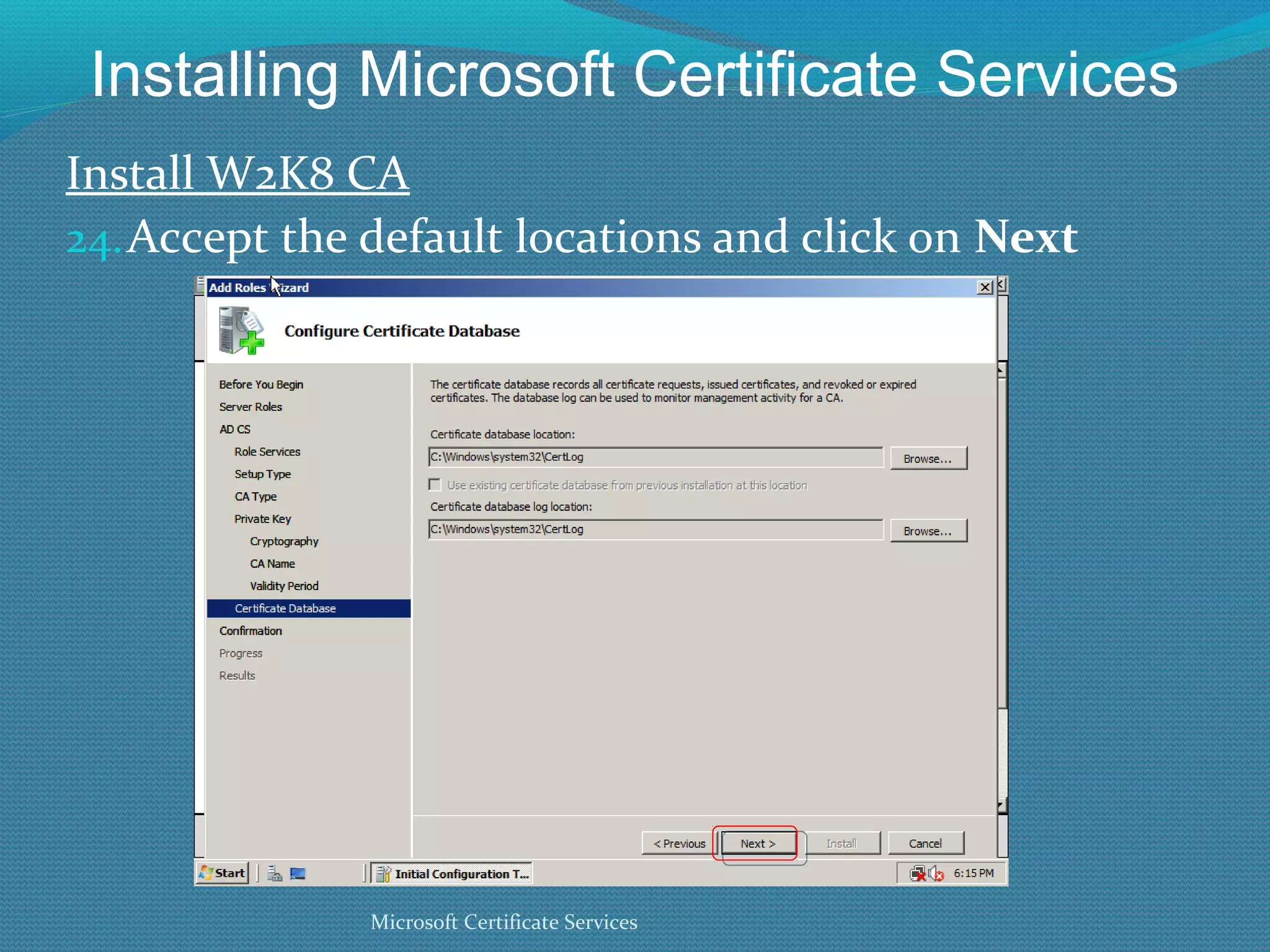
Task: Open the AD CS step
Action: (x=235, y=429)
